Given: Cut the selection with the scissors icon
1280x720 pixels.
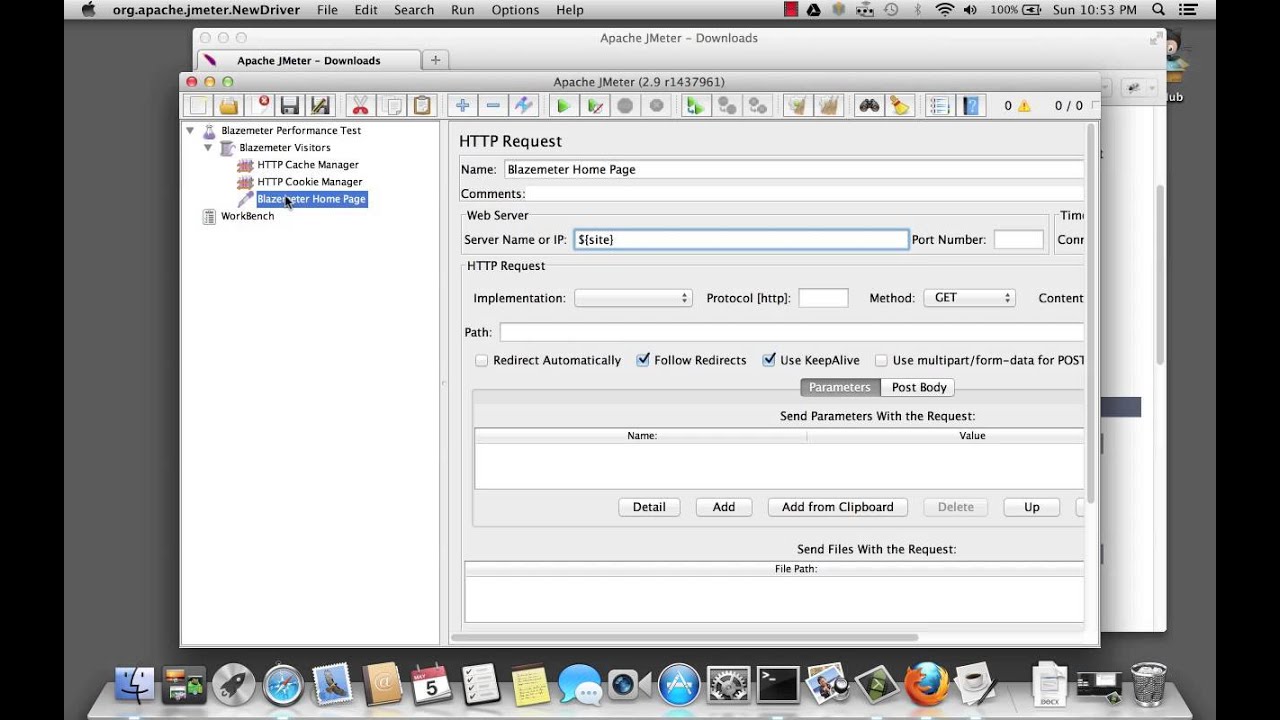Looking at the screenshot, I should point(360,105).
